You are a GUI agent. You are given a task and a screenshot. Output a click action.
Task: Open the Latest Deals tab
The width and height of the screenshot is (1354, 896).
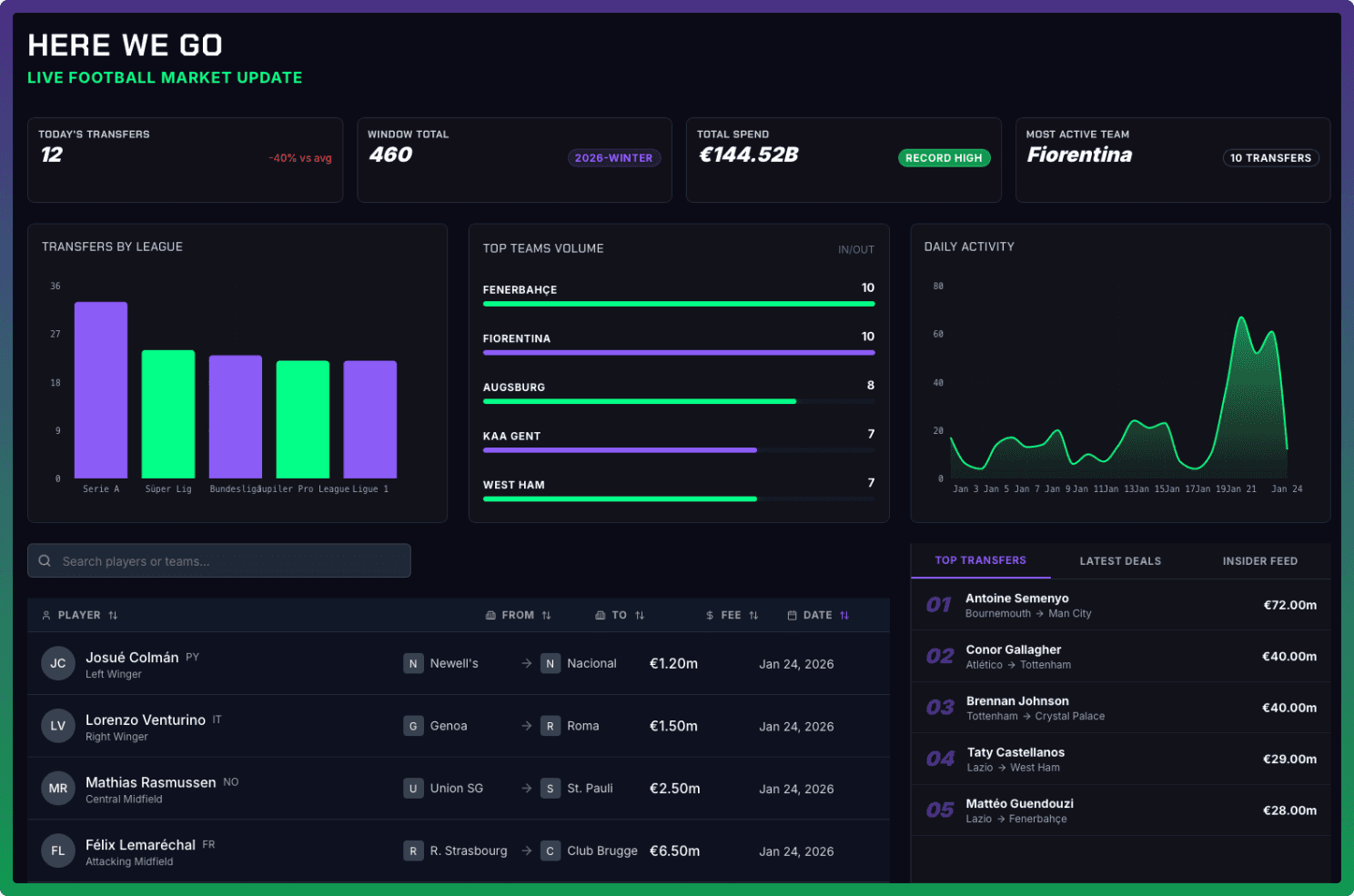[x=1120, y=561]
